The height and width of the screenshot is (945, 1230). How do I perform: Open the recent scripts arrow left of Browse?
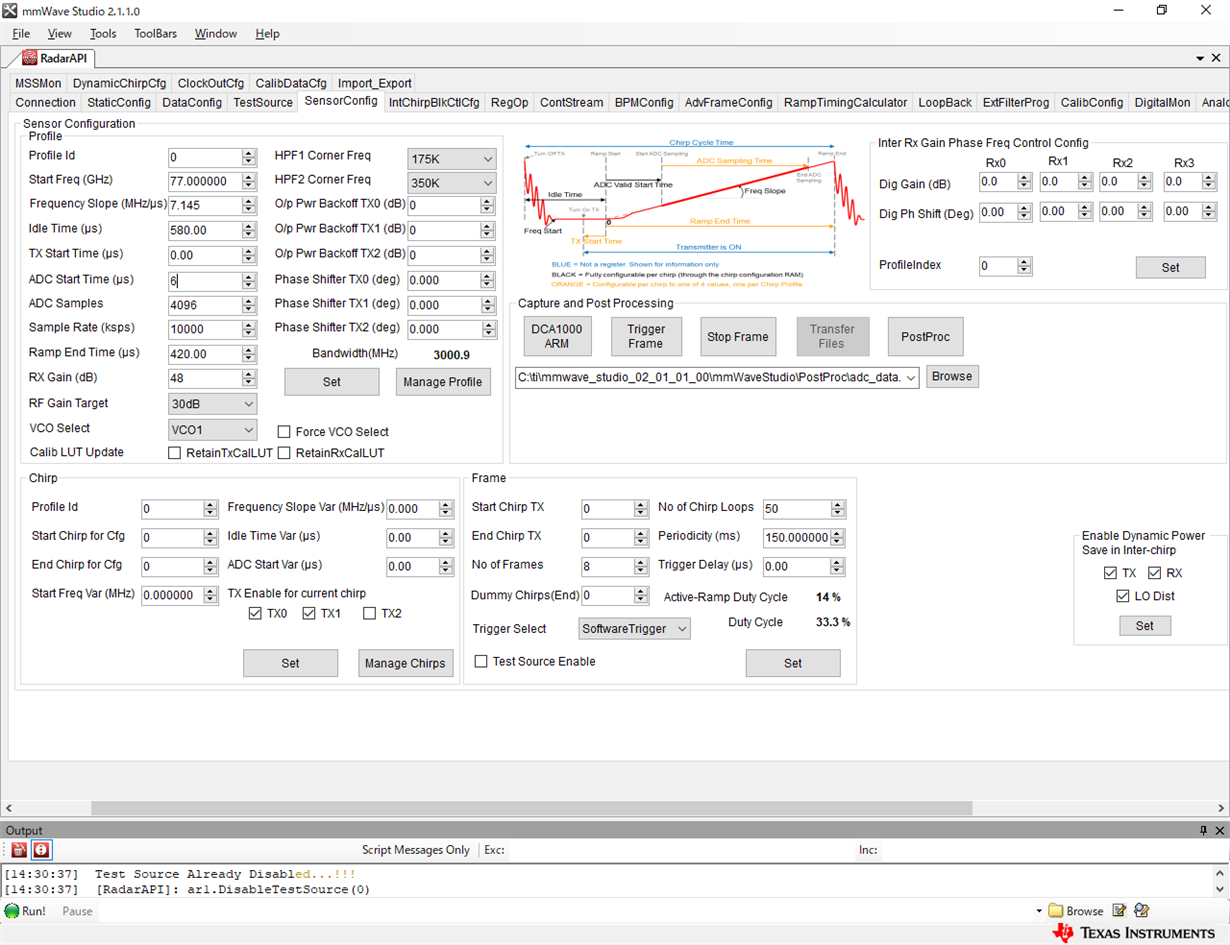point(1039,911)
